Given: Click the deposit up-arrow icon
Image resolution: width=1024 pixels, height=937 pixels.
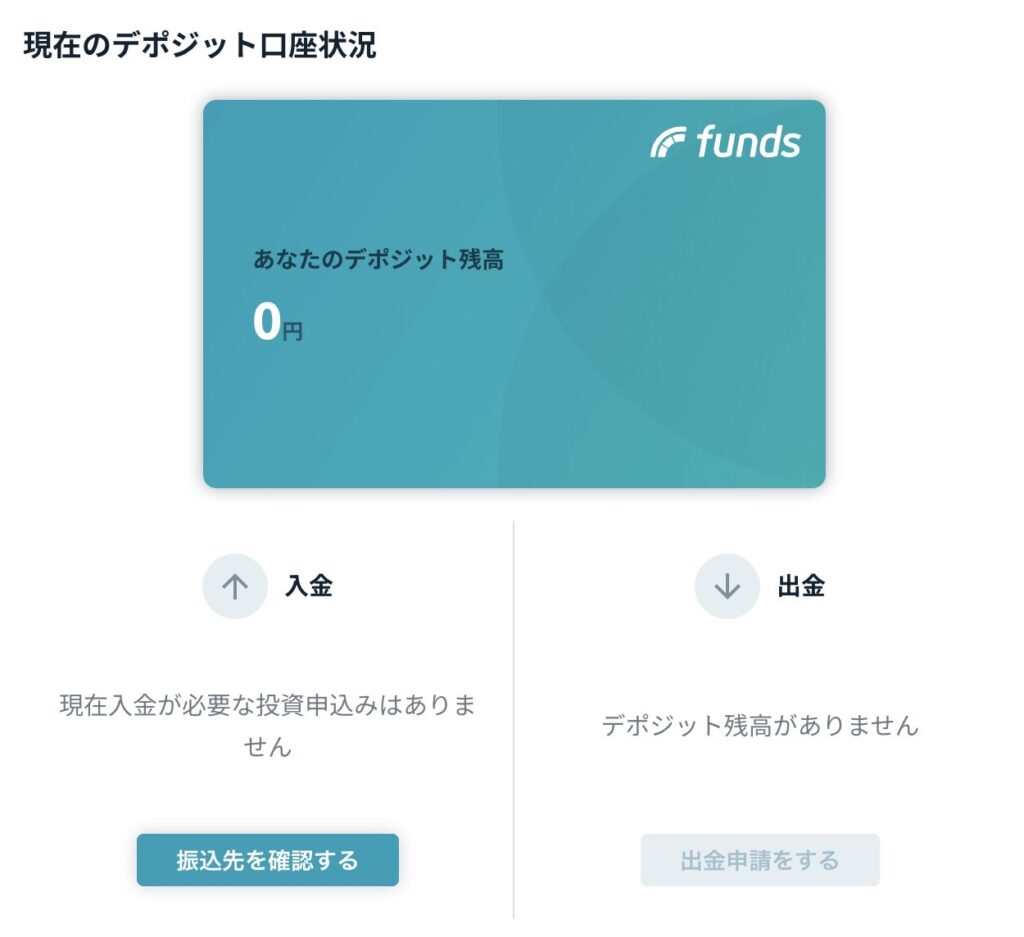Looking at the screenshot, I should pos(235,586).
